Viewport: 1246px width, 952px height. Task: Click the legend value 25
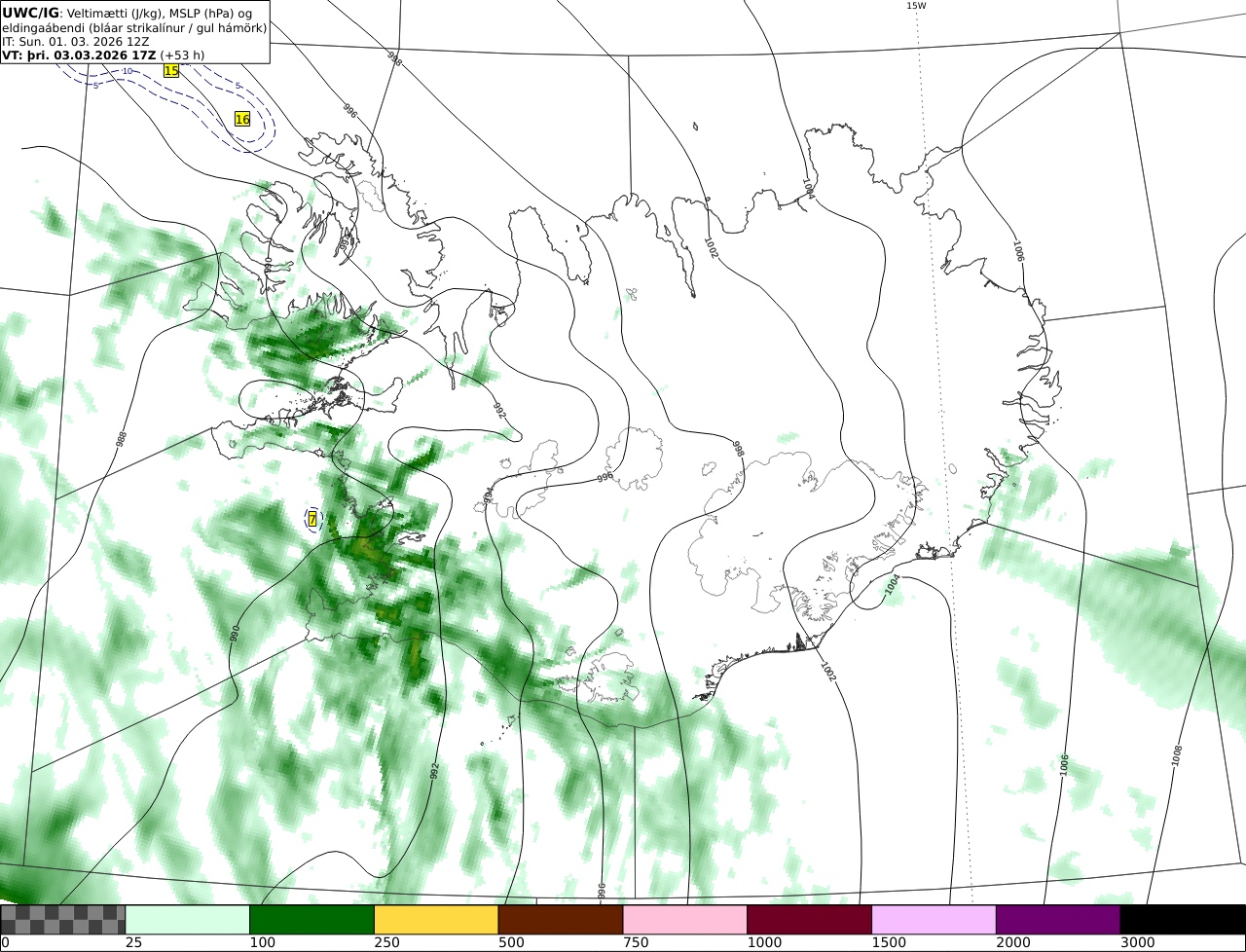133,943
